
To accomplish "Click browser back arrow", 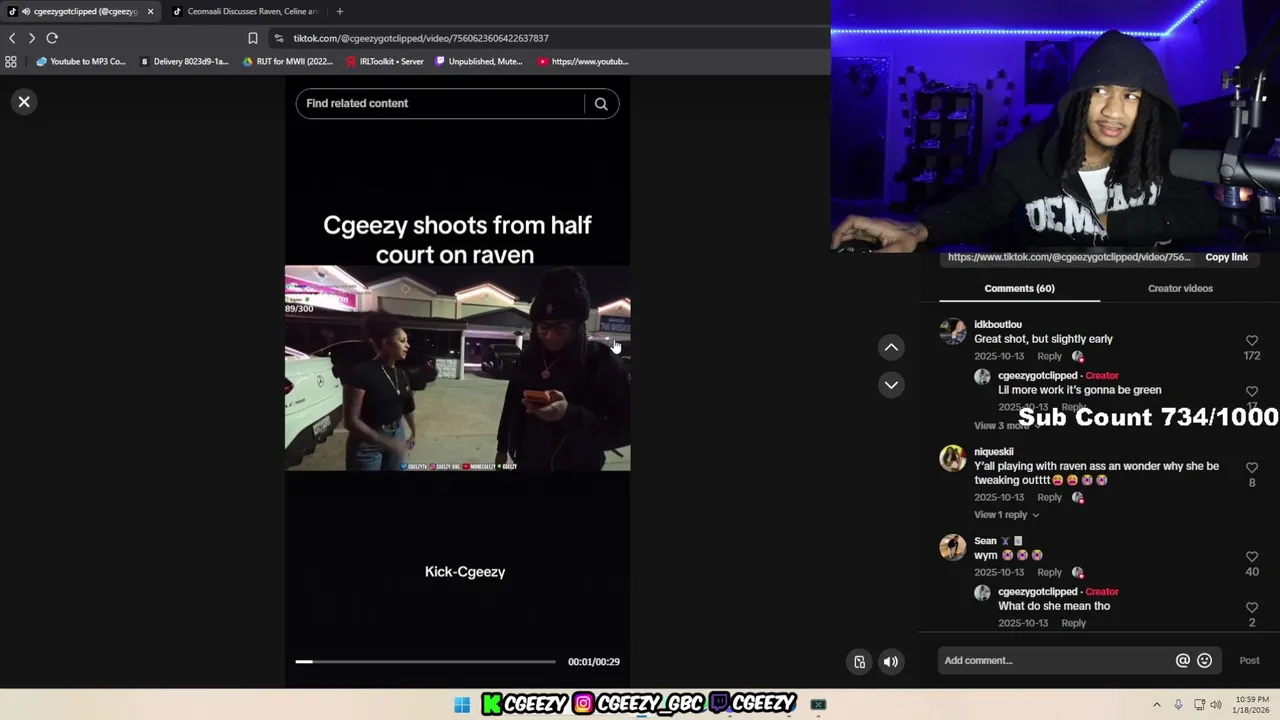I will click(x=12, y=38).
